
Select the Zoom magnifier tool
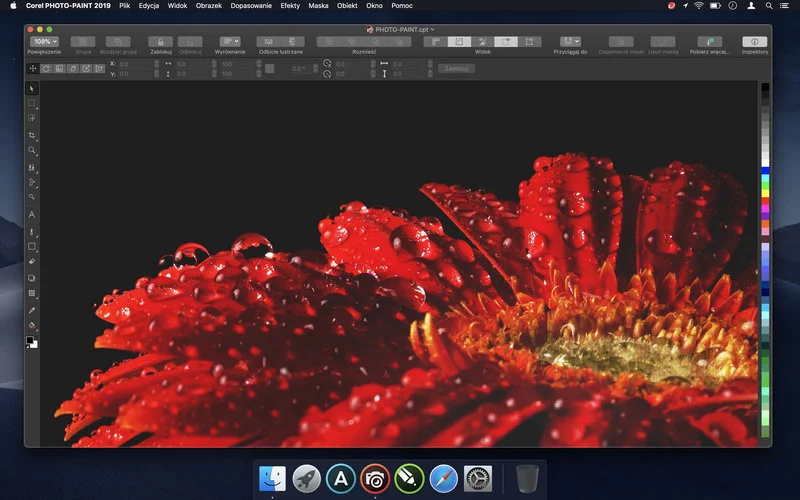[x=32, y=151]
